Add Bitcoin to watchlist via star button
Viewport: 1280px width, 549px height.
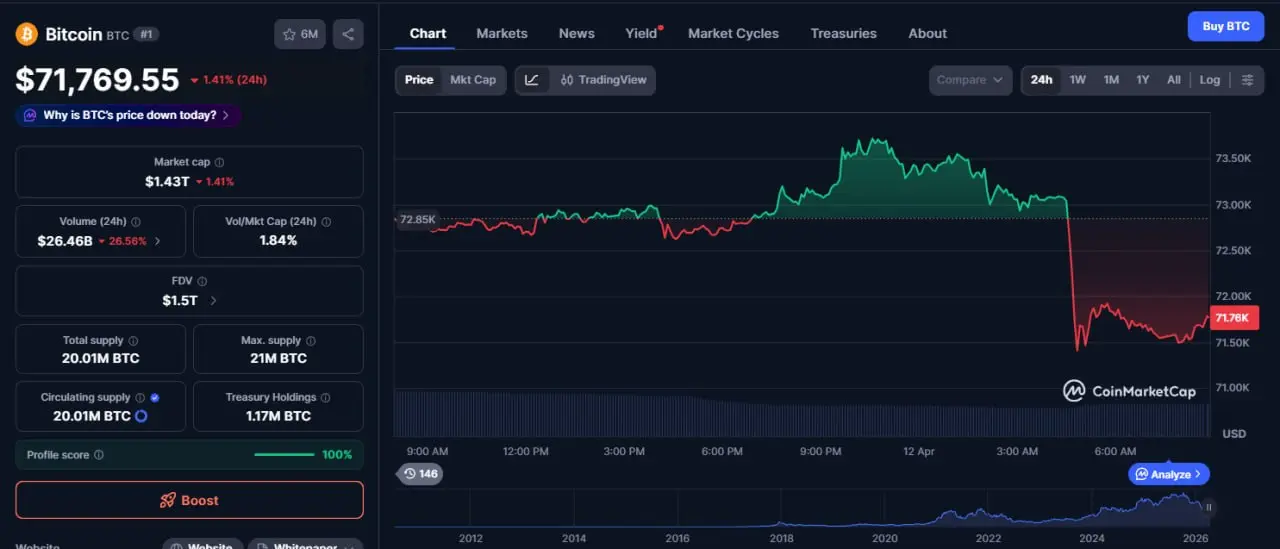click(300, 34)
